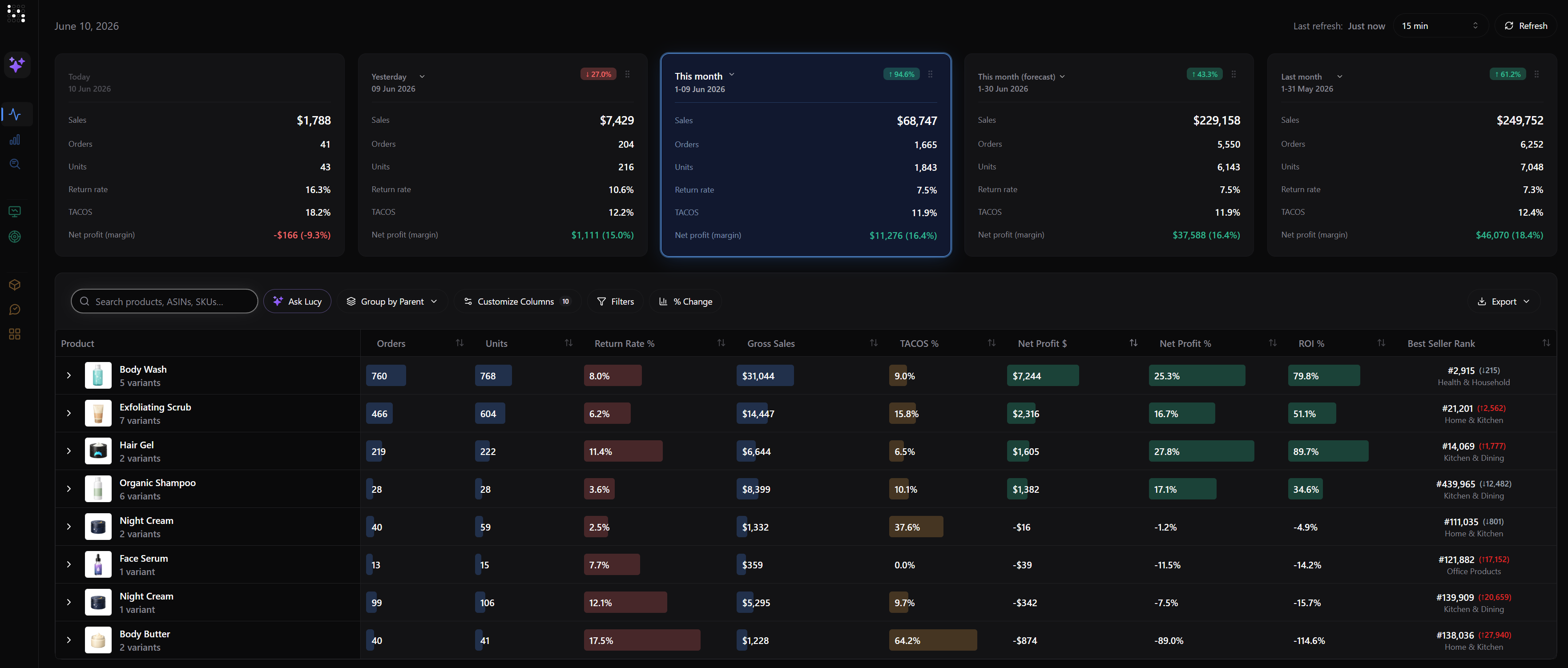Click This month net profit $11,276 (16.4%)

coord(903,235)
